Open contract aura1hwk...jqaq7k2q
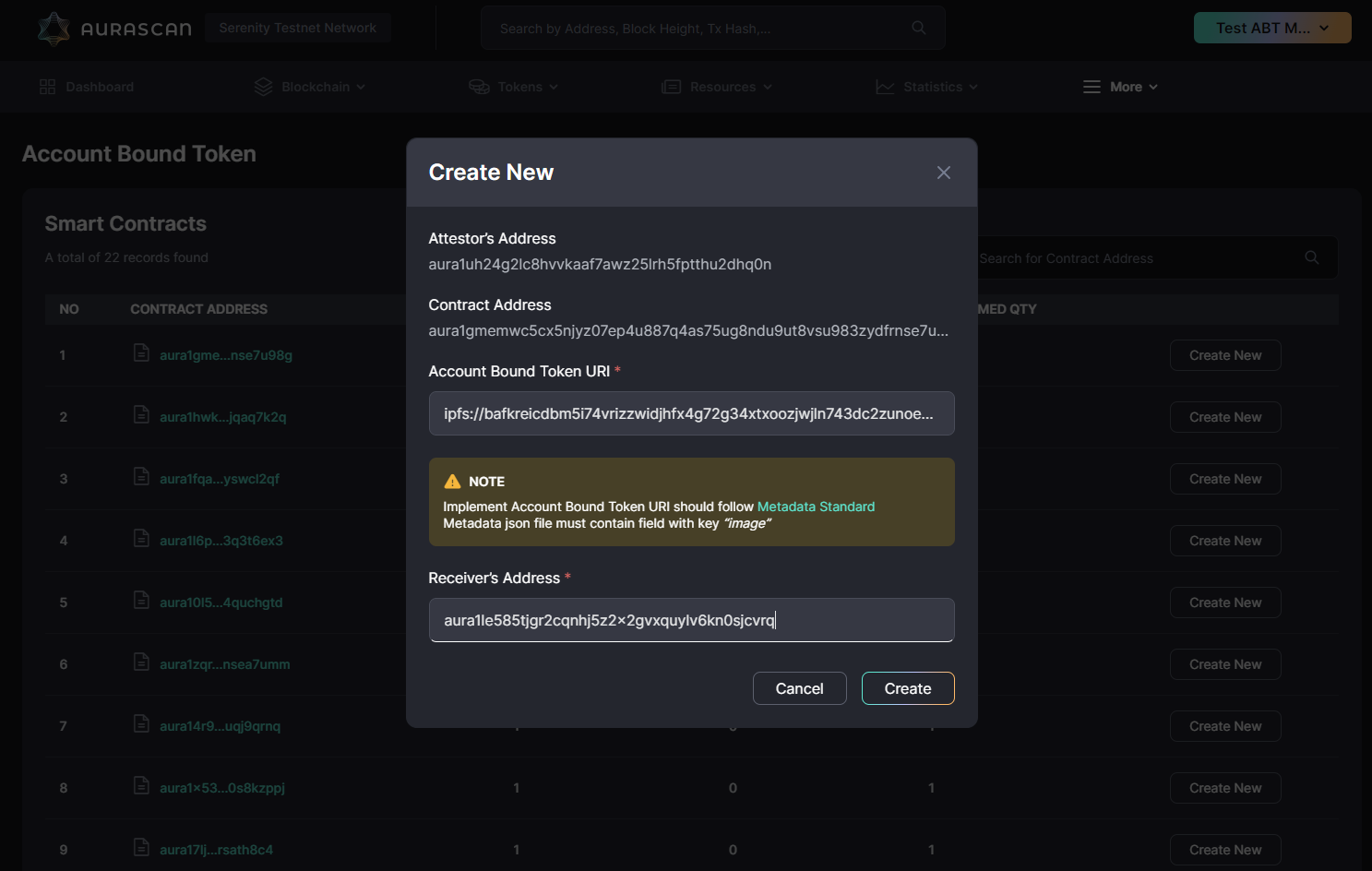Image resolution: width=1372 pixels, height=871 pixels. tap(222, 417)
